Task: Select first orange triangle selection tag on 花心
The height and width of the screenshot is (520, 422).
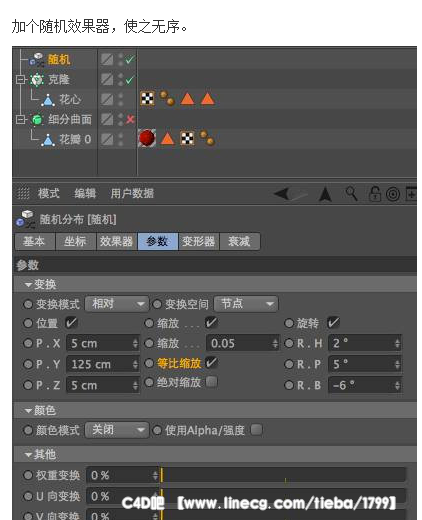Action: (187, 99)
